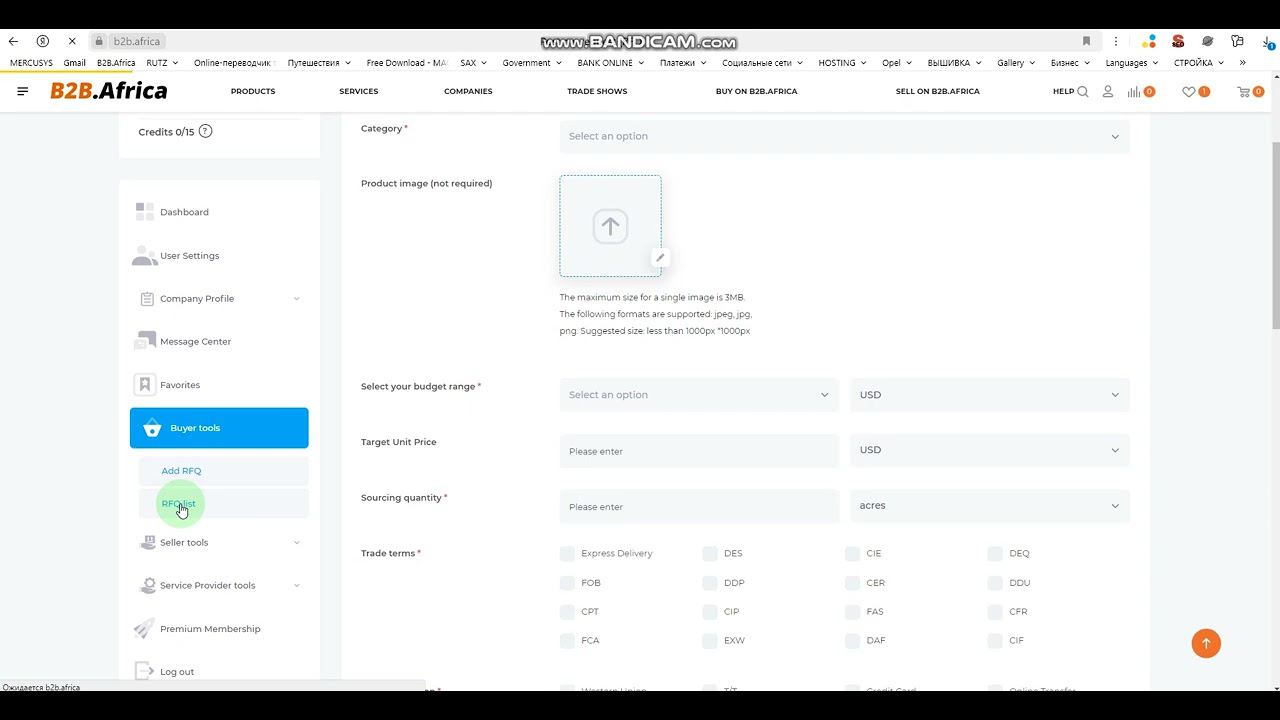Click the Favorites bookmark icon
Image resolution: width=1280 pixels, height=720 pixels.
click(145, 385)
